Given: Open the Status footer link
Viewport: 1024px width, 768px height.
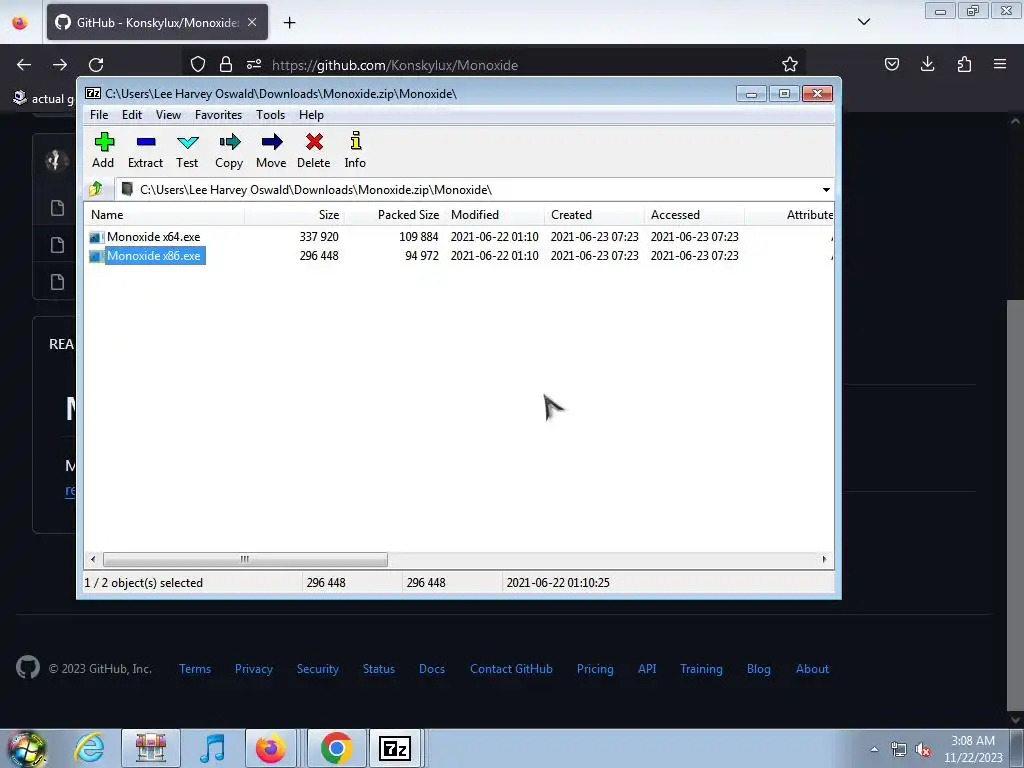Looking at the screenshot, I should click(x=379, y=669).
